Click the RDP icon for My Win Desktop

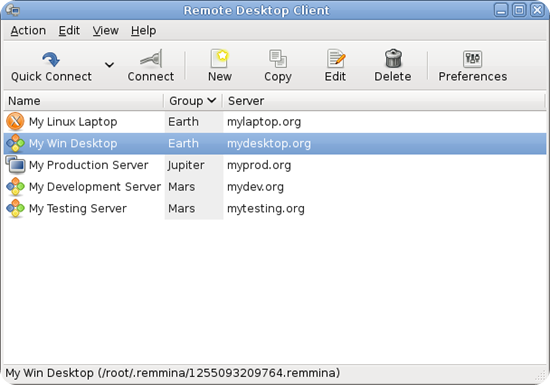click(15, 143)
